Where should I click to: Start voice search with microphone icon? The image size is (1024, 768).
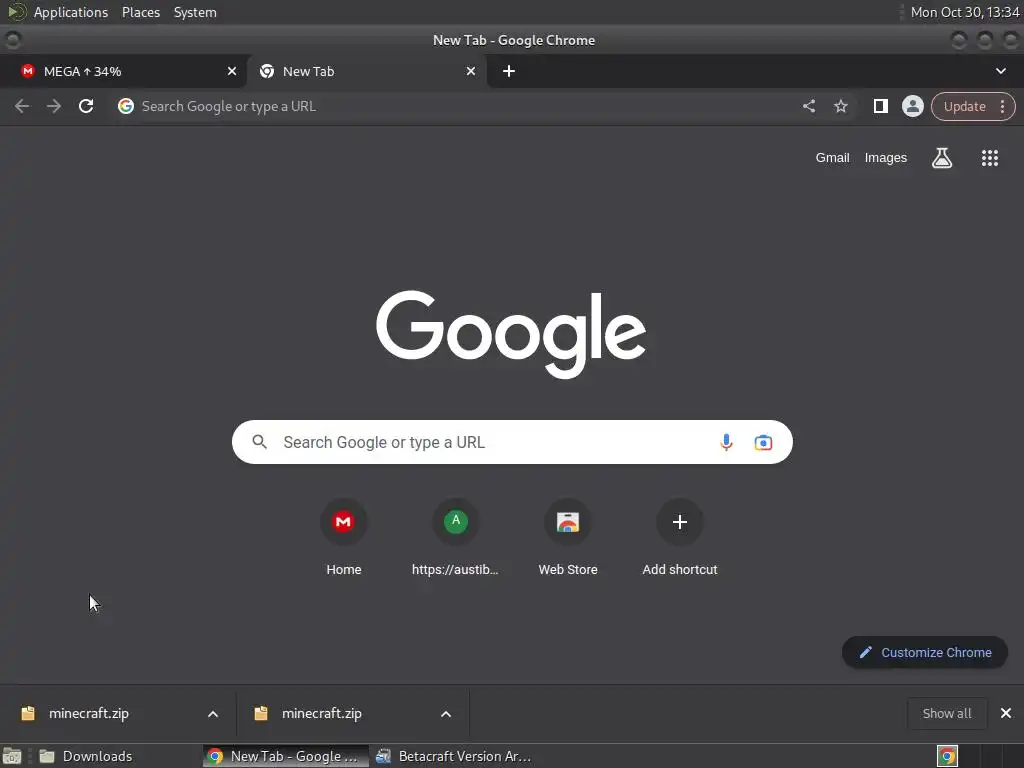coord(726,442)
